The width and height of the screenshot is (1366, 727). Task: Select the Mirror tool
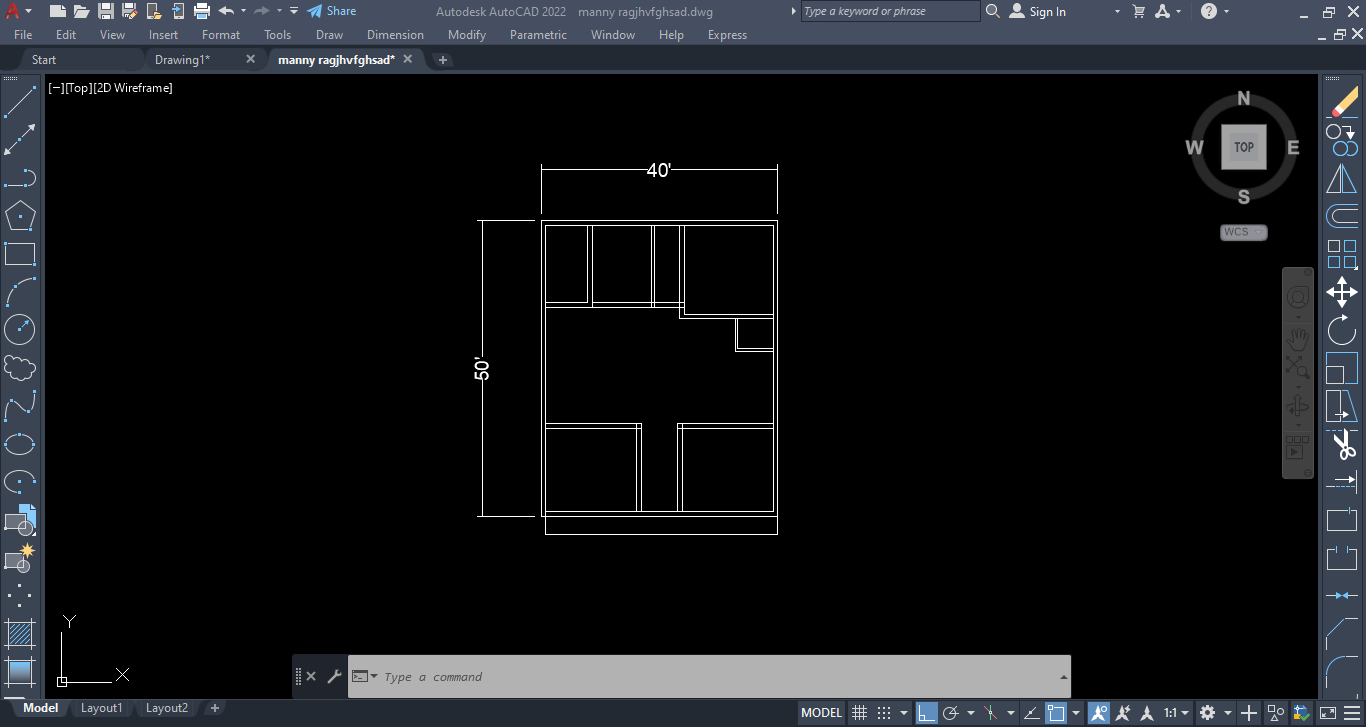(x=1342, y=178)
